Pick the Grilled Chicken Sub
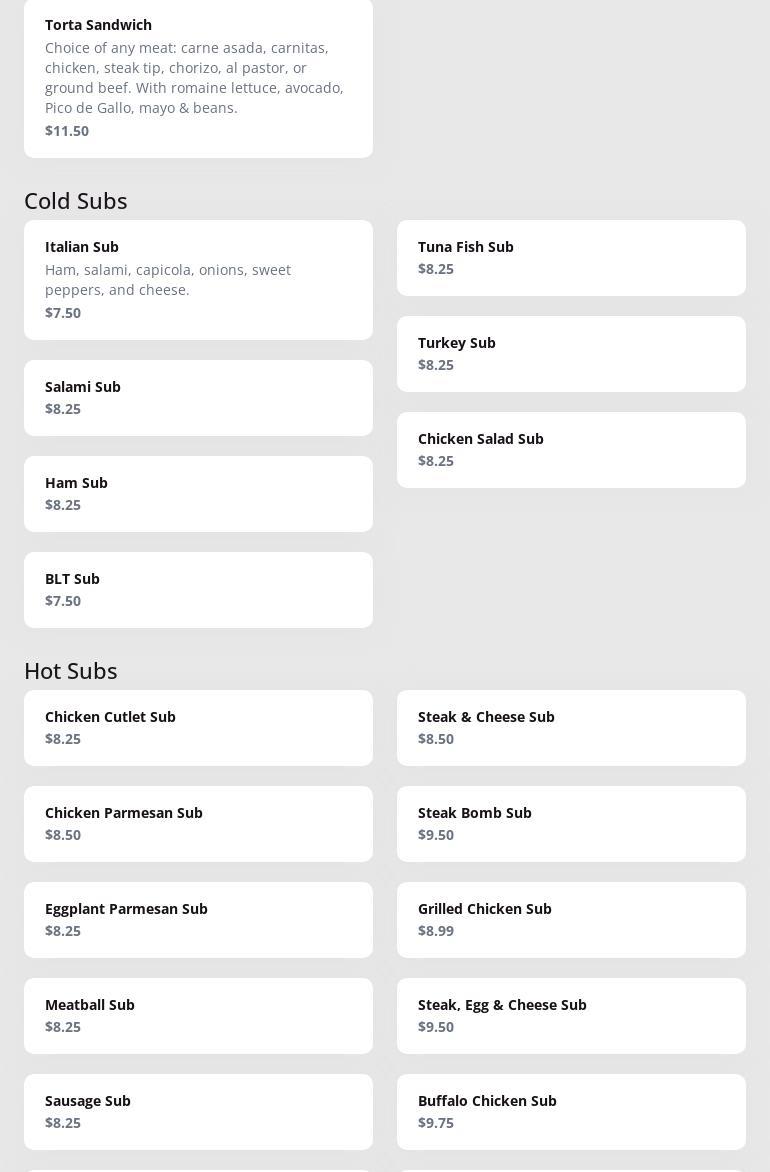Viewport: 770px width, 1172px height. (x=571, y=919)
